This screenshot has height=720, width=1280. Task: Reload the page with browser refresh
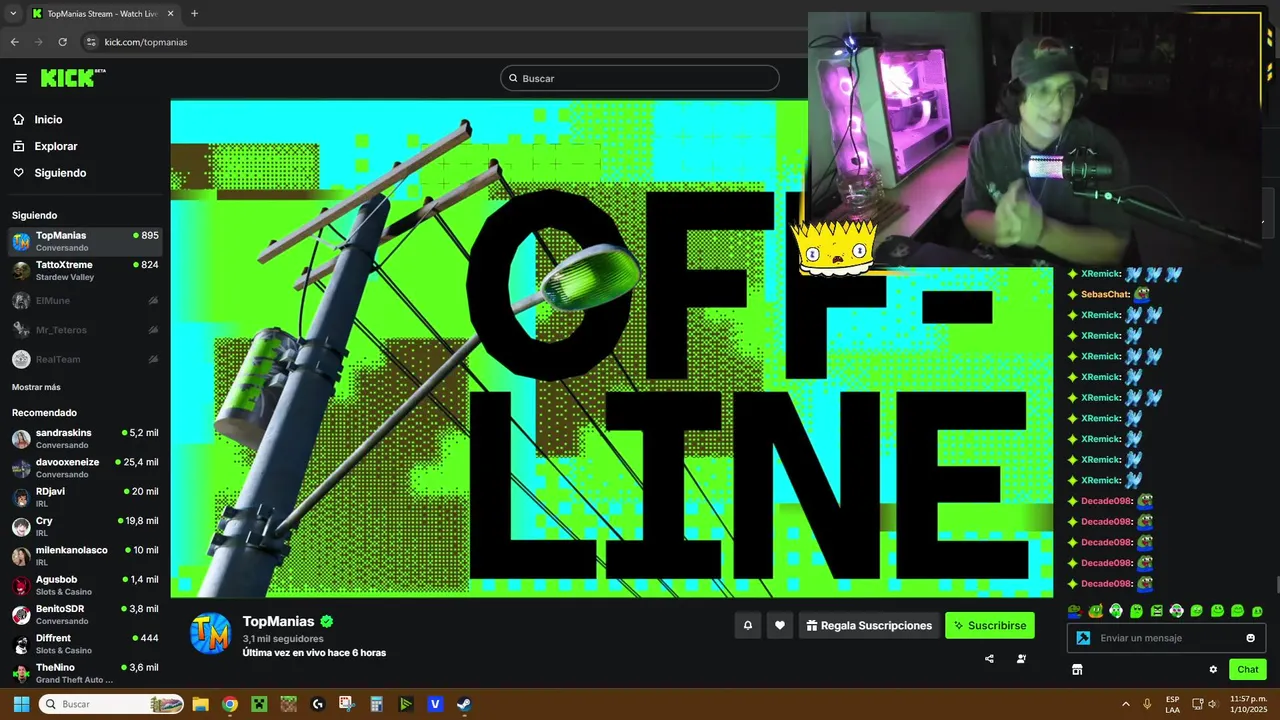coord(62,42)
